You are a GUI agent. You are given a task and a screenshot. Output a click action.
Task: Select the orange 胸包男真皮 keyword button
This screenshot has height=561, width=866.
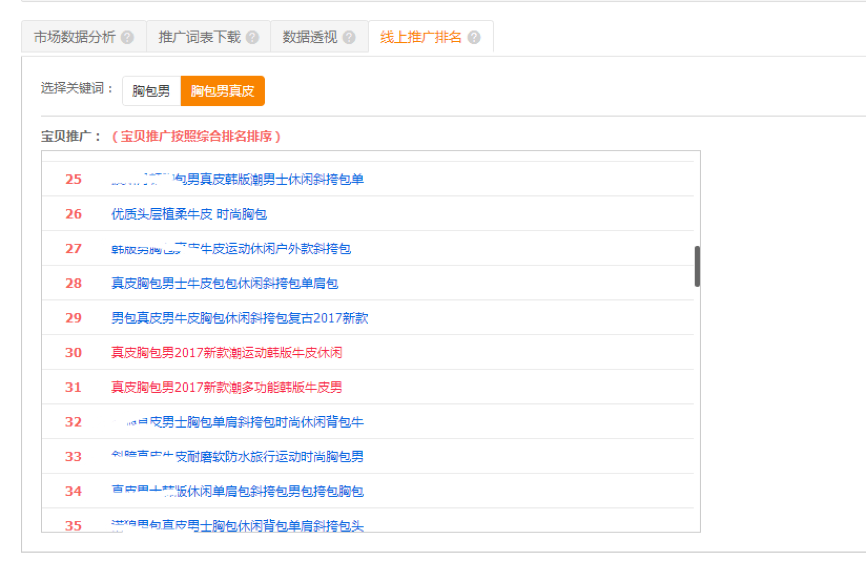(222, 91)
